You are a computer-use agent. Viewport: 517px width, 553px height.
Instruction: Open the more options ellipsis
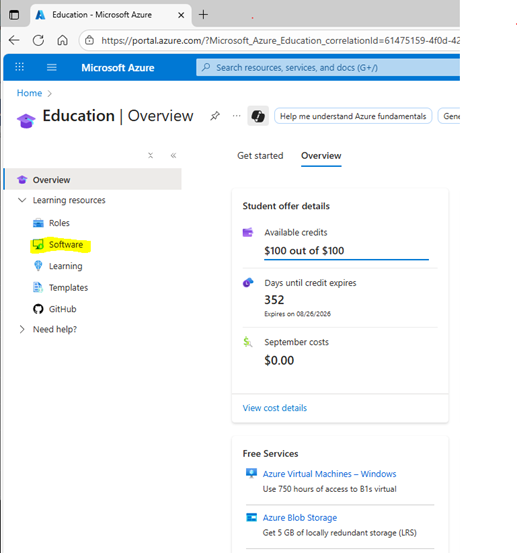[x=237, y=116]
